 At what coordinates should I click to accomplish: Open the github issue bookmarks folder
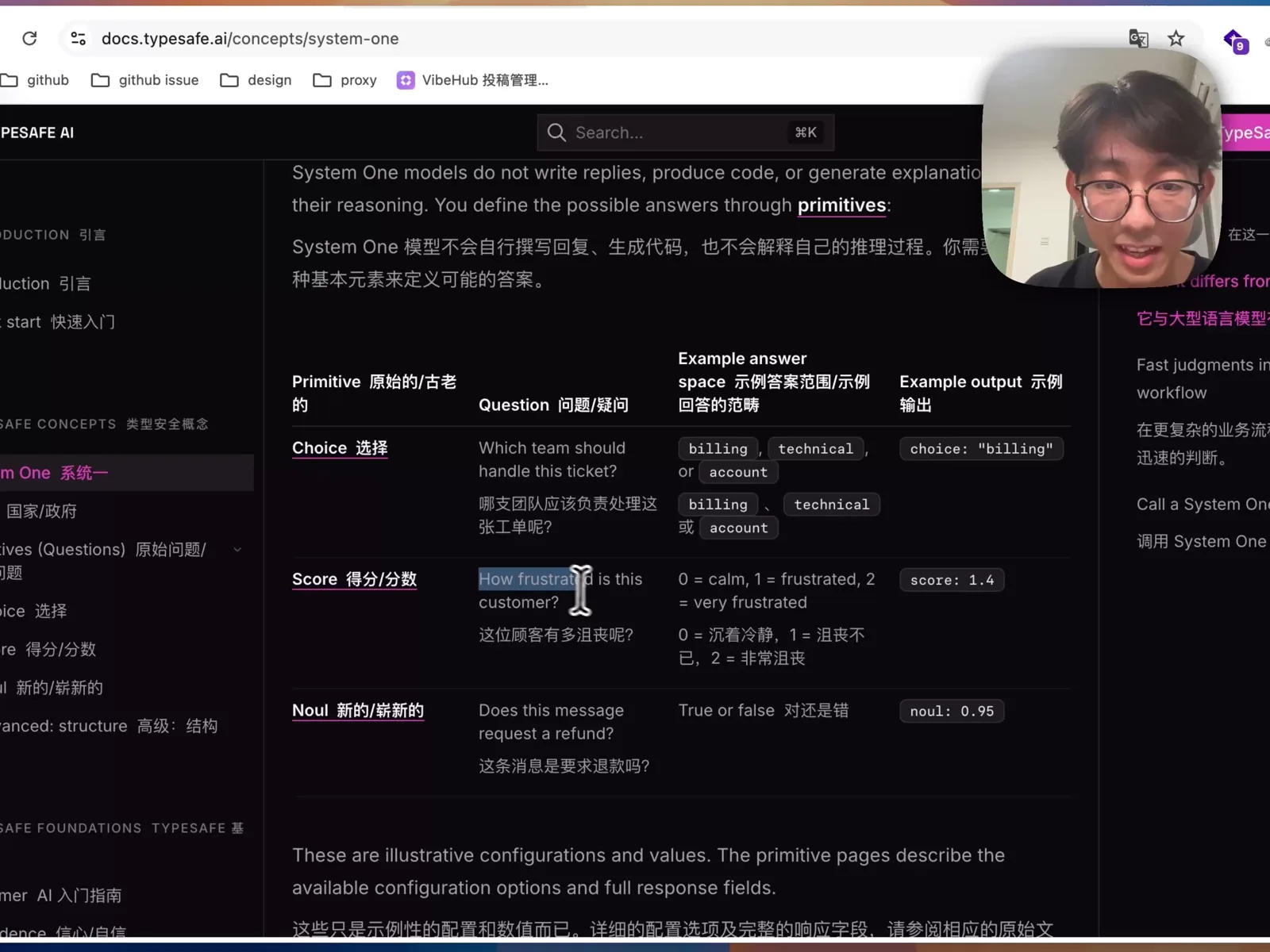pos(144,80)
